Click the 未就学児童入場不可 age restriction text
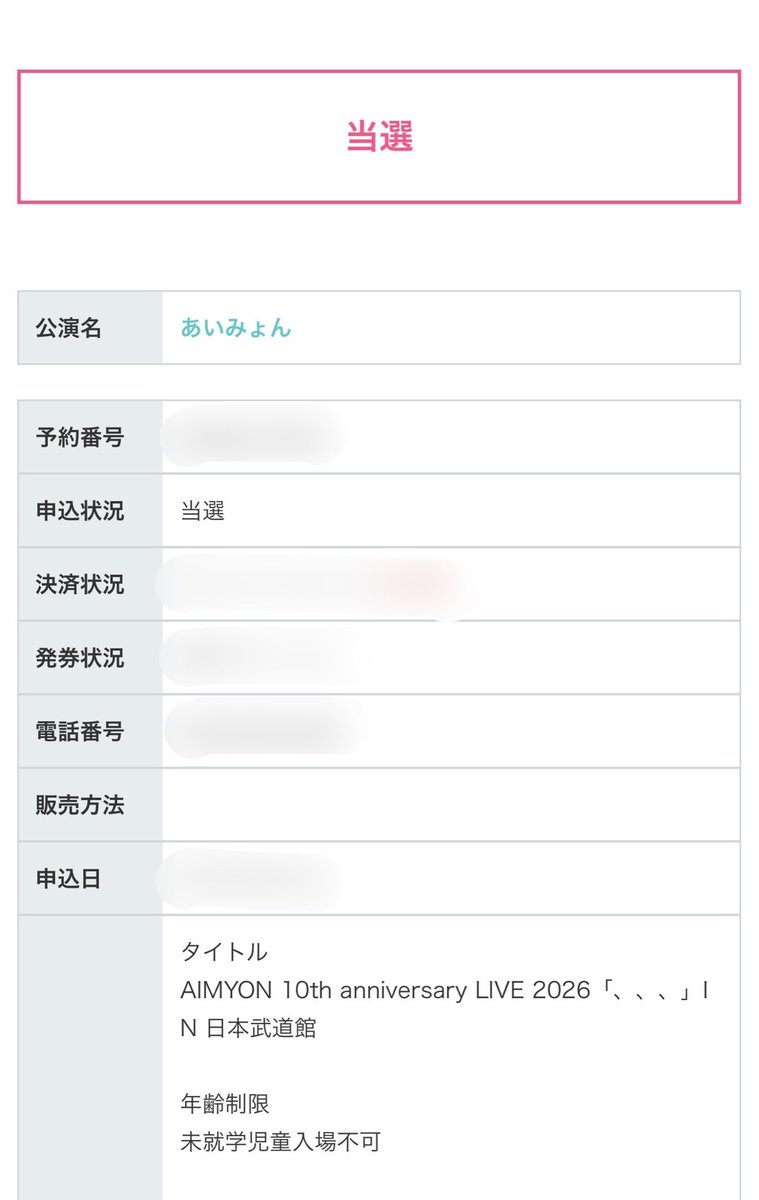Screen dimensions: 759x1200 280,1141
